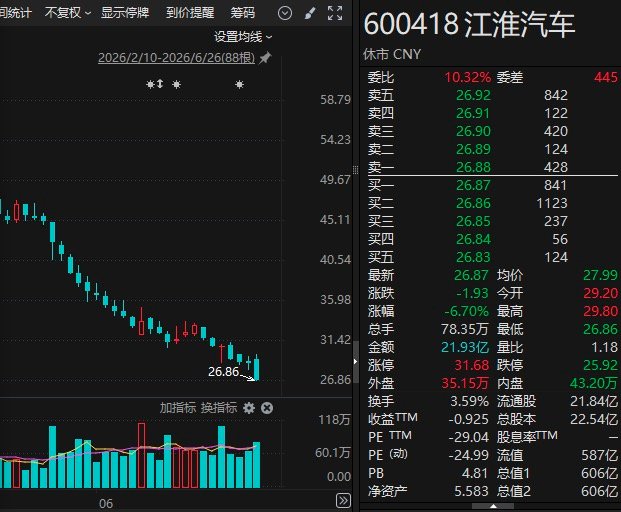Select 卖五 price 26.92
621x512 pixels.
(x=473, y=95)
